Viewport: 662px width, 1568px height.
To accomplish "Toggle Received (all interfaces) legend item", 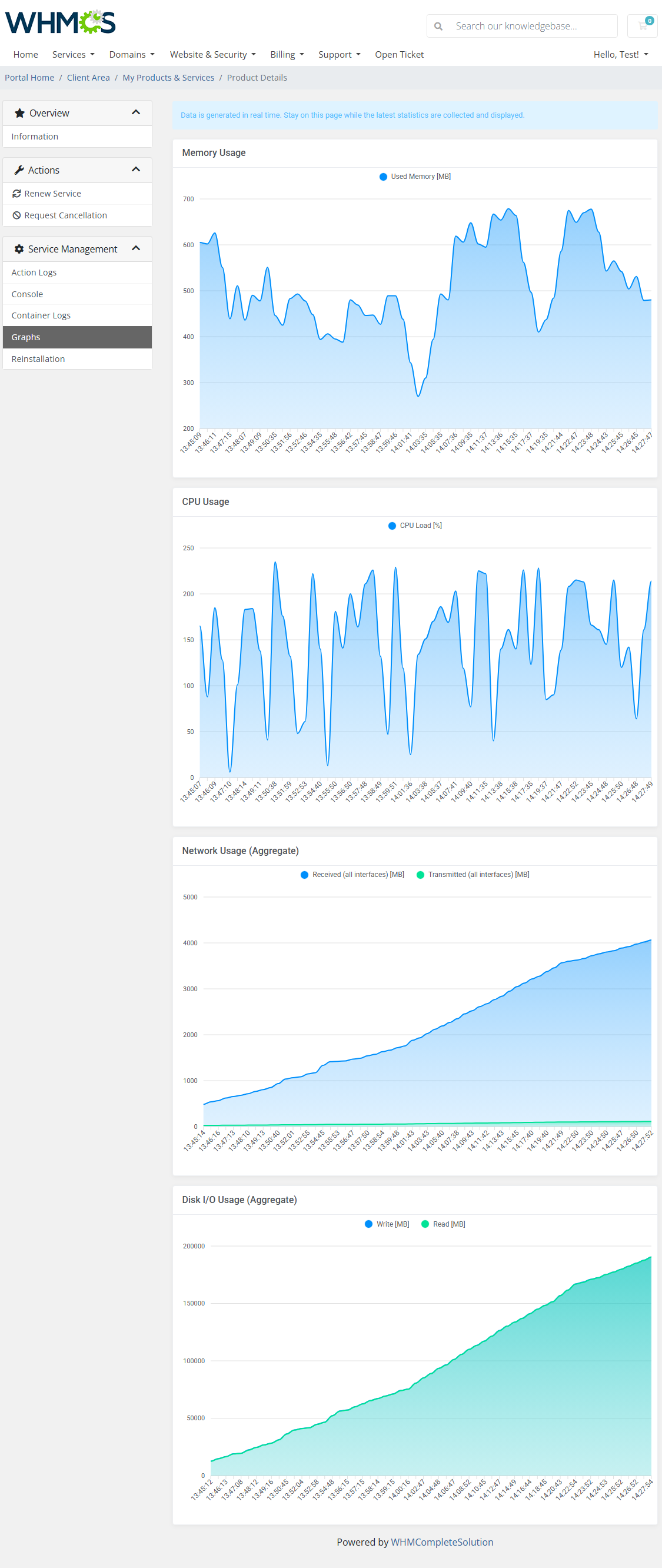I will click(x=352, y=875).
